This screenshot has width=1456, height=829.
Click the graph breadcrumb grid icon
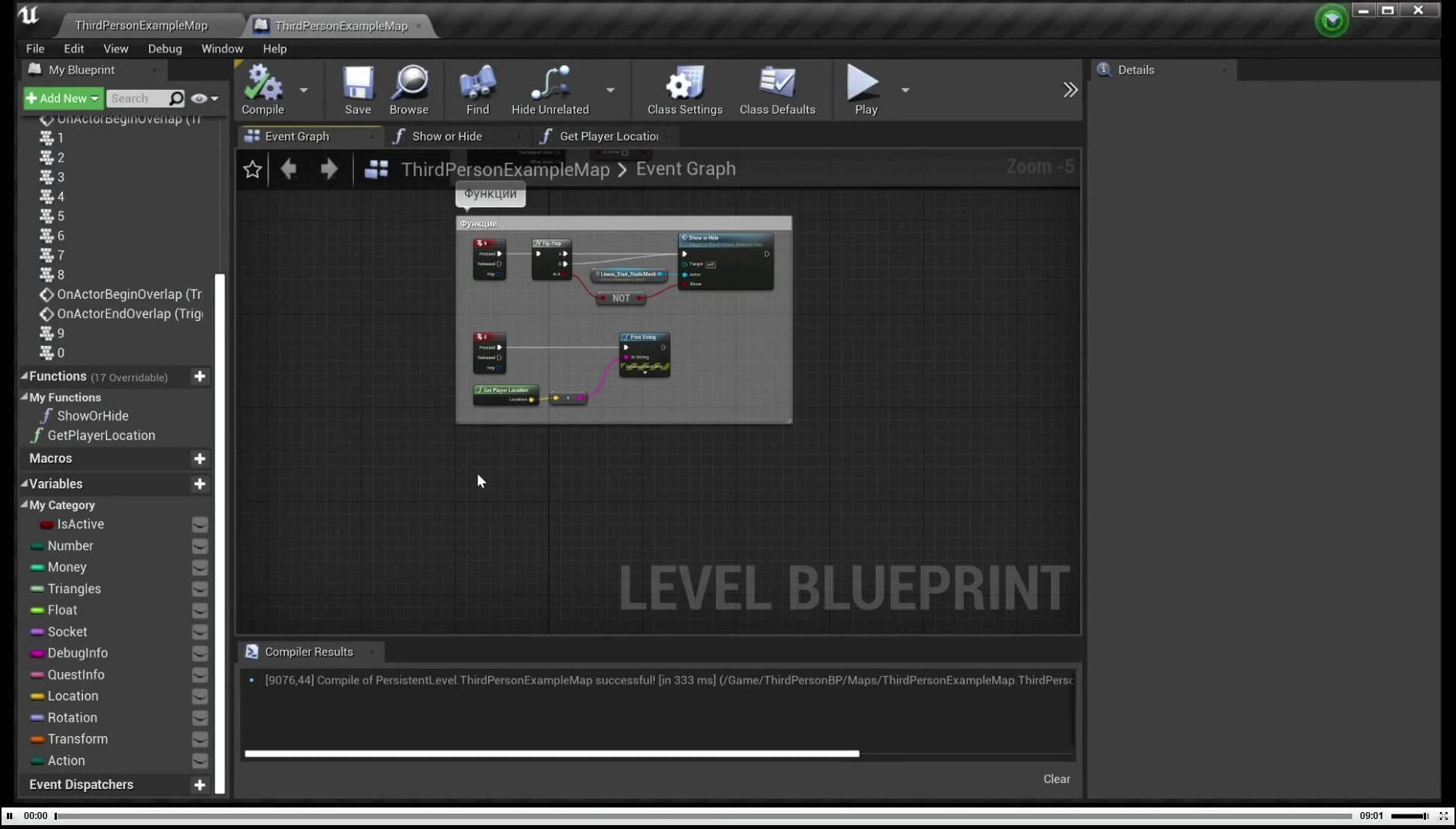point(376,169)
